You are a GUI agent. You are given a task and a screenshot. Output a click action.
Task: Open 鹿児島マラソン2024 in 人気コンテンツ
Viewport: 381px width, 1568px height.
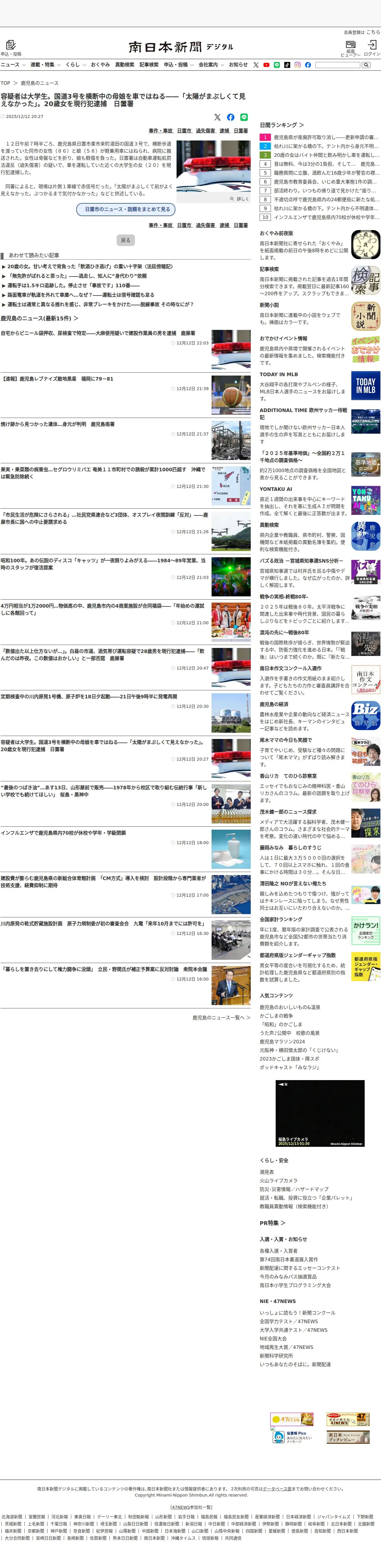tap(282, 1041)
